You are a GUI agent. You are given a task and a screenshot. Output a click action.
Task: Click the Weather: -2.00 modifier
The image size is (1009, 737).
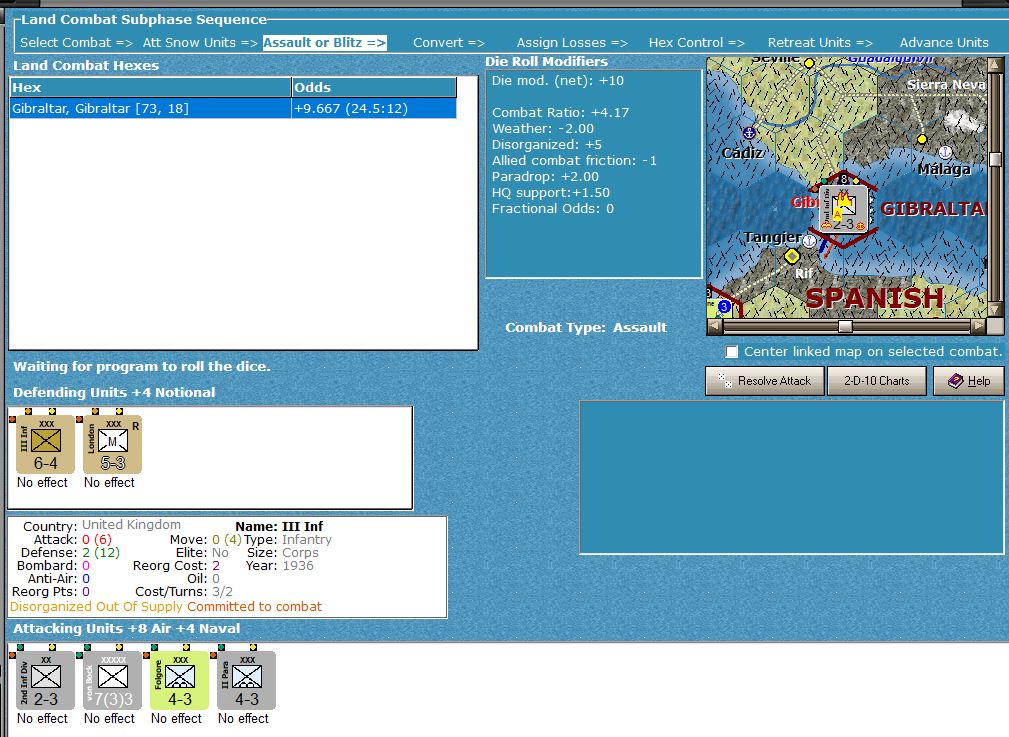542,129
